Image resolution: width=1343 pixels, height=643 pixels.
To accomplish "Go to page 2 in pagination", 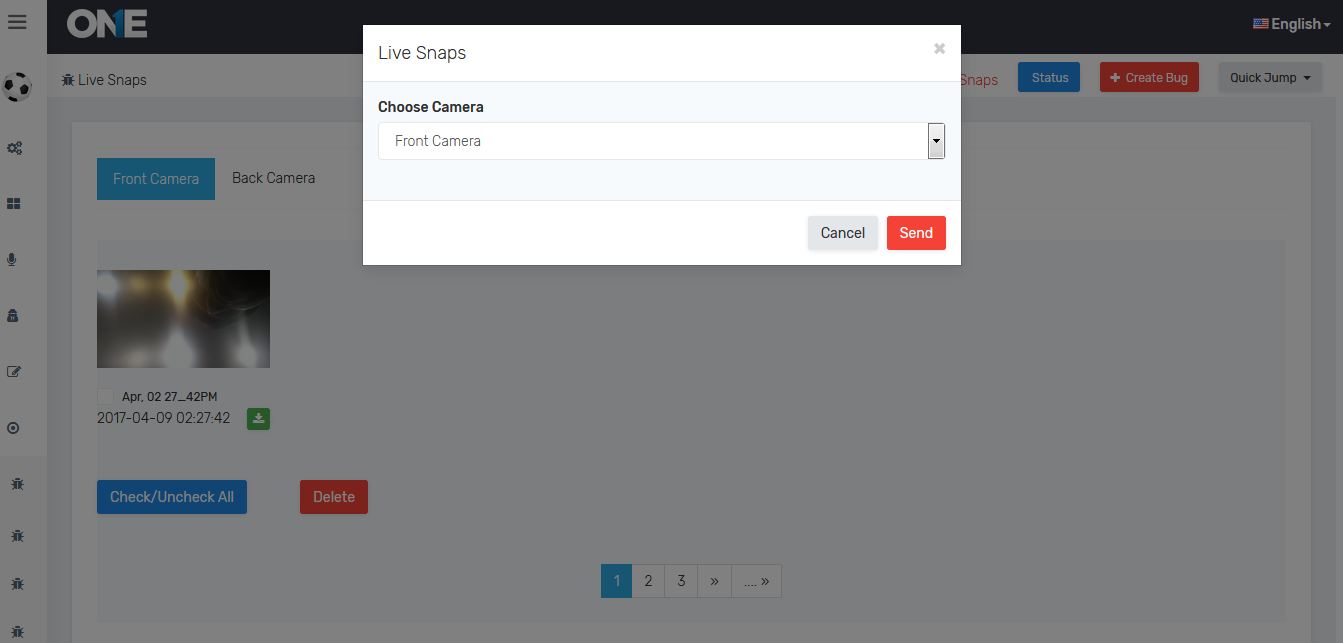I will coord(648,581).
